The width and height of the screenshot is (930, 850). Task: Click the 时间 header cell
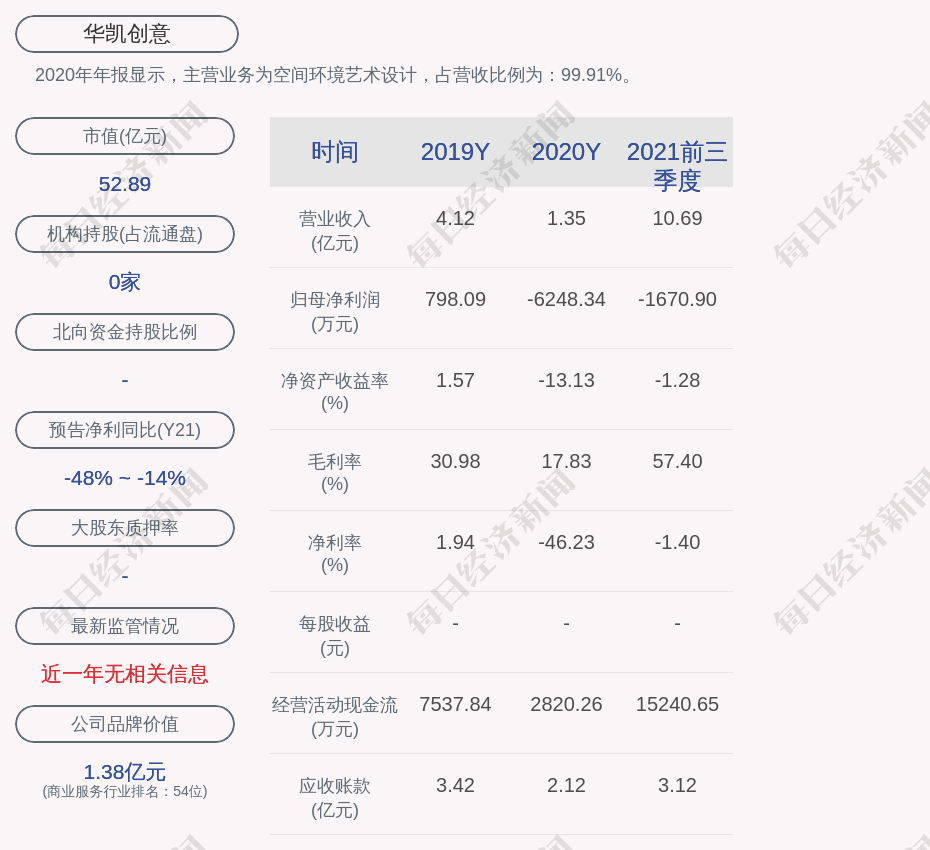click(x=335, y=152)
